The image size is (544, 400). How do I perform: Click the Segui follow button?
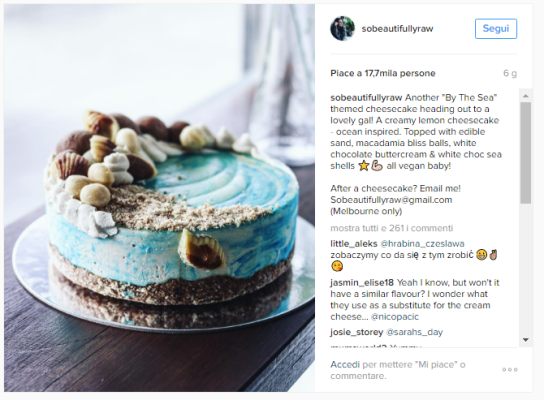pos(496,28)
